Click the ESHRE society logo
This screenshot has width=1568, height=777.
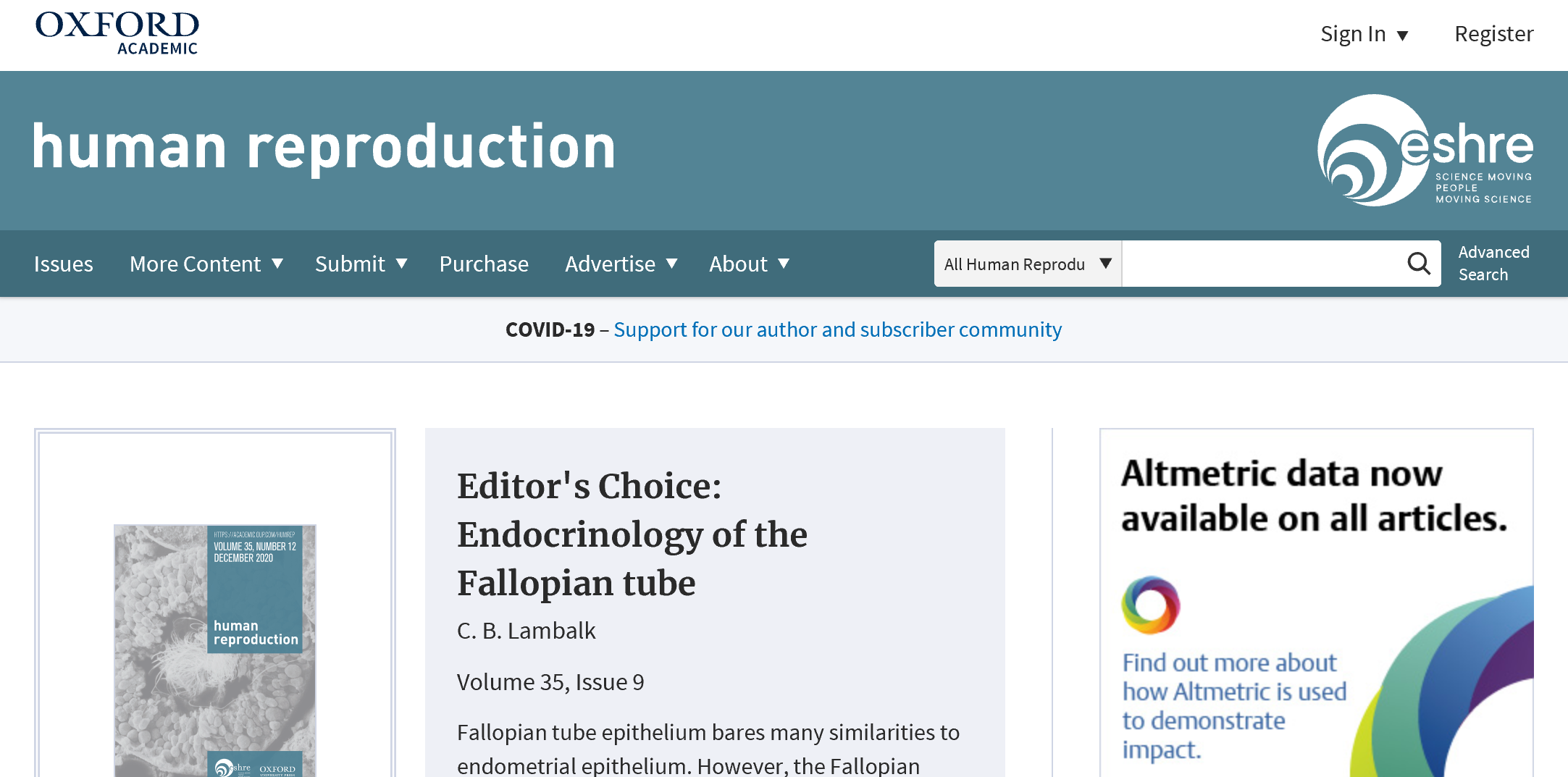click(1425, 150)
